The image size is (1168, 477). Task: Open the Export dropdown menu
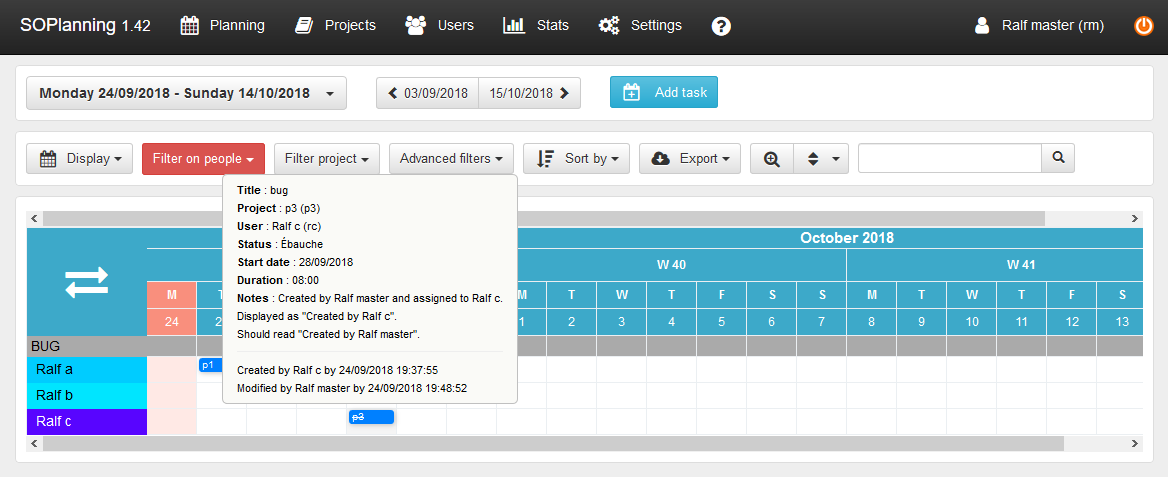click(689, 158)
